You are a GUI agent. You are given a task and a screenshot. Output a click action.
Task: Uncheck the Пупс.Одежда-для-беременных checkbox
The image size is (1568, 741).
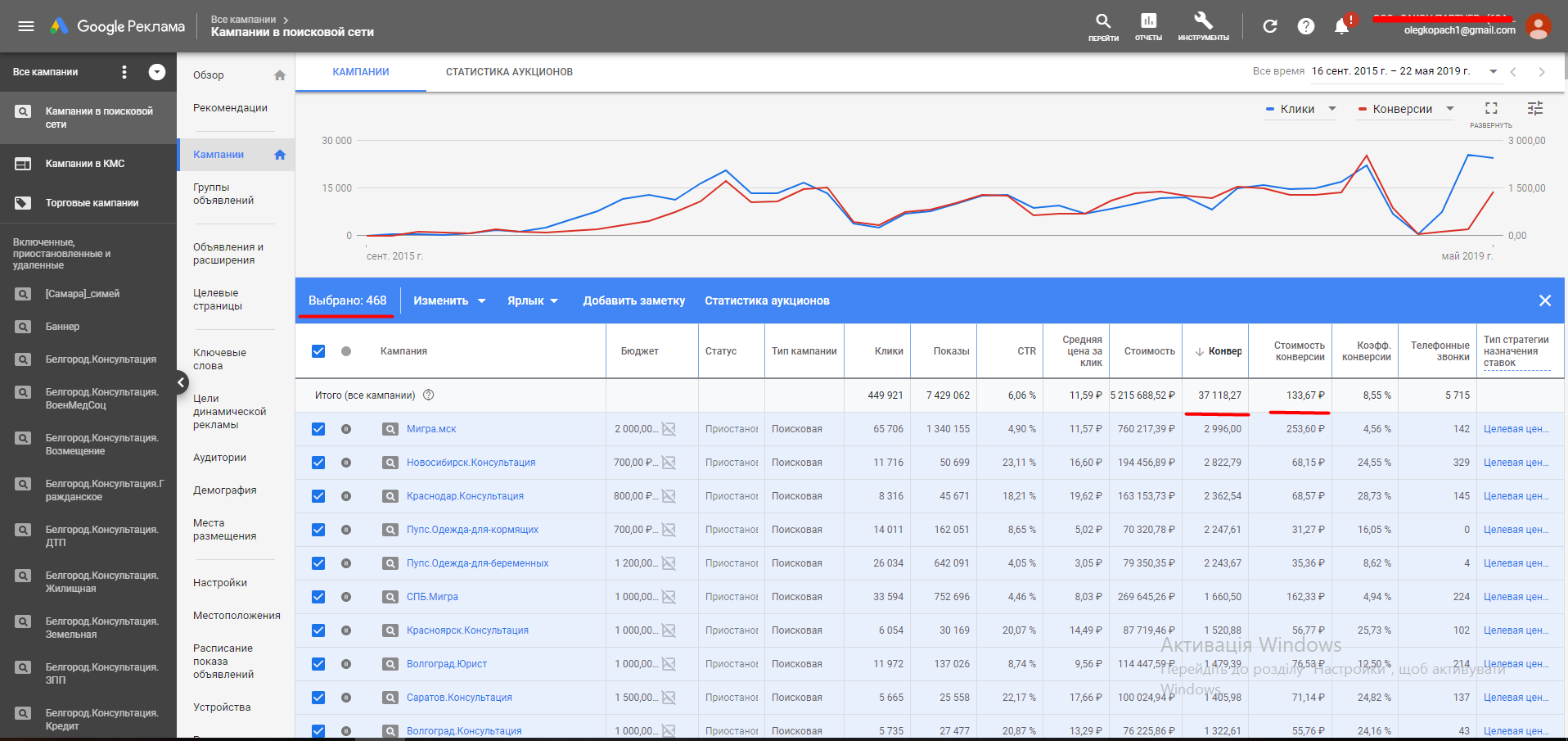tap(318, 563)
